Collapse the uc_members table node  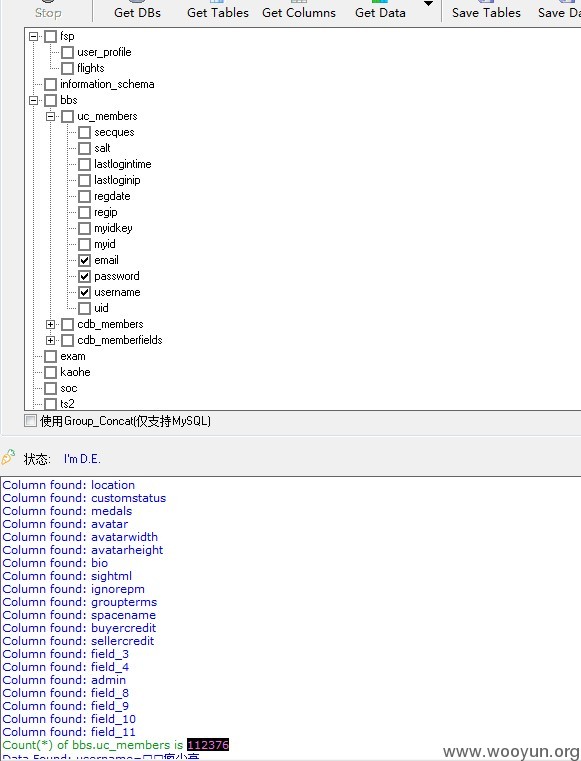[50, 116]
